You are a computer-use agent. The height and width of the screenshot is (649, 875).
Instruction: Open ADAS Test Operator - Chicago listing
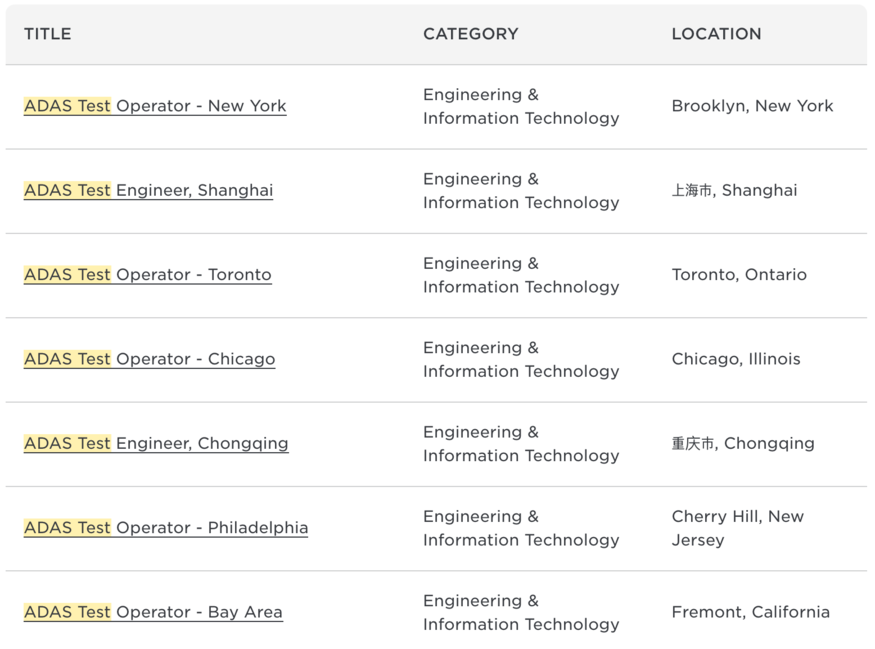pos(150,359)
